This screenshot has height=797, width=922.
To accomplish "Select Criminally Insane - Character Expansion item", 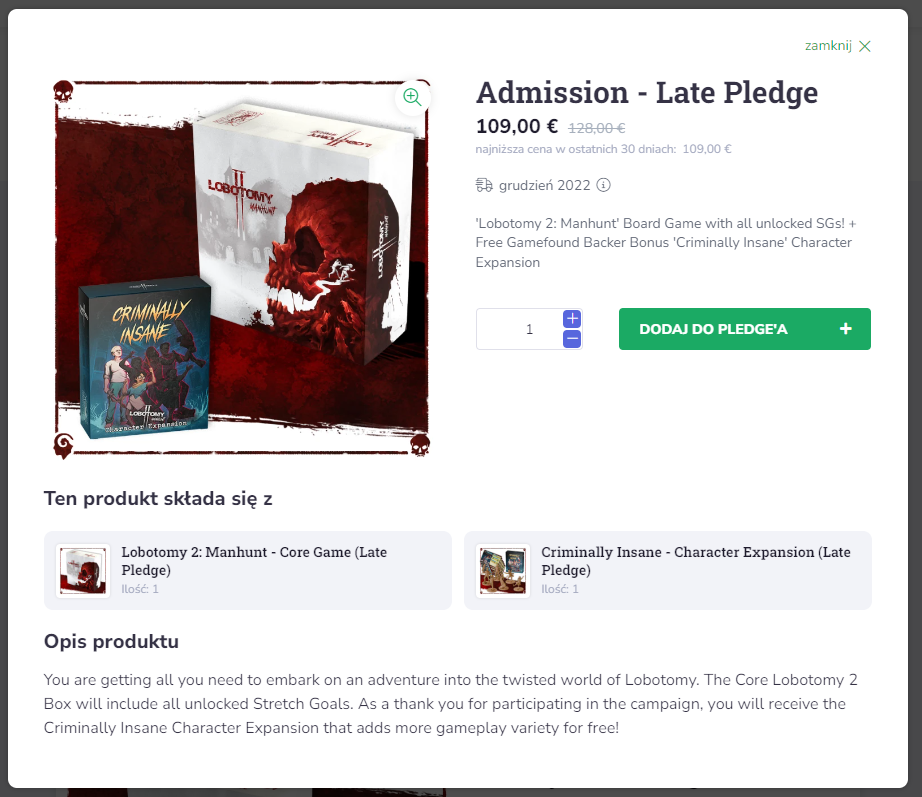I will (x=667, y=571).
